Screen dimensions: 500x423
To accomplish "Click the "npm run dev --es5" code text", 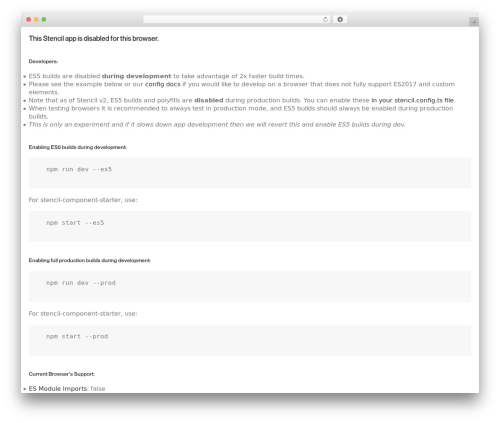I will tap(79, 169).
